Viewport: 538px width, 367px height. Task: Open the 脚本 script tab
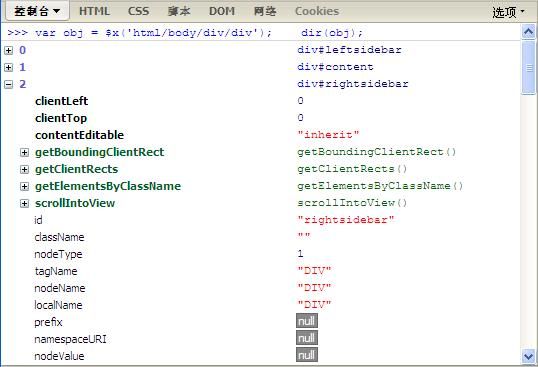click(179, 11)
